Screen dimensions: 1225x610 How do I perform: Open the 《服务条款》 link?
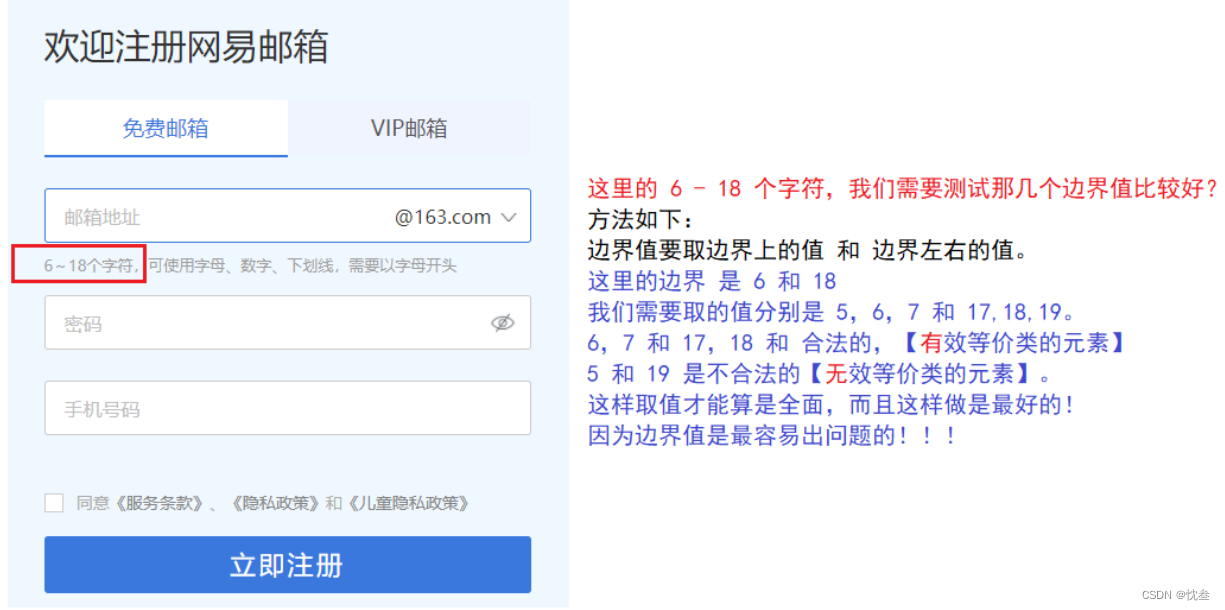(x=160, y=503)
